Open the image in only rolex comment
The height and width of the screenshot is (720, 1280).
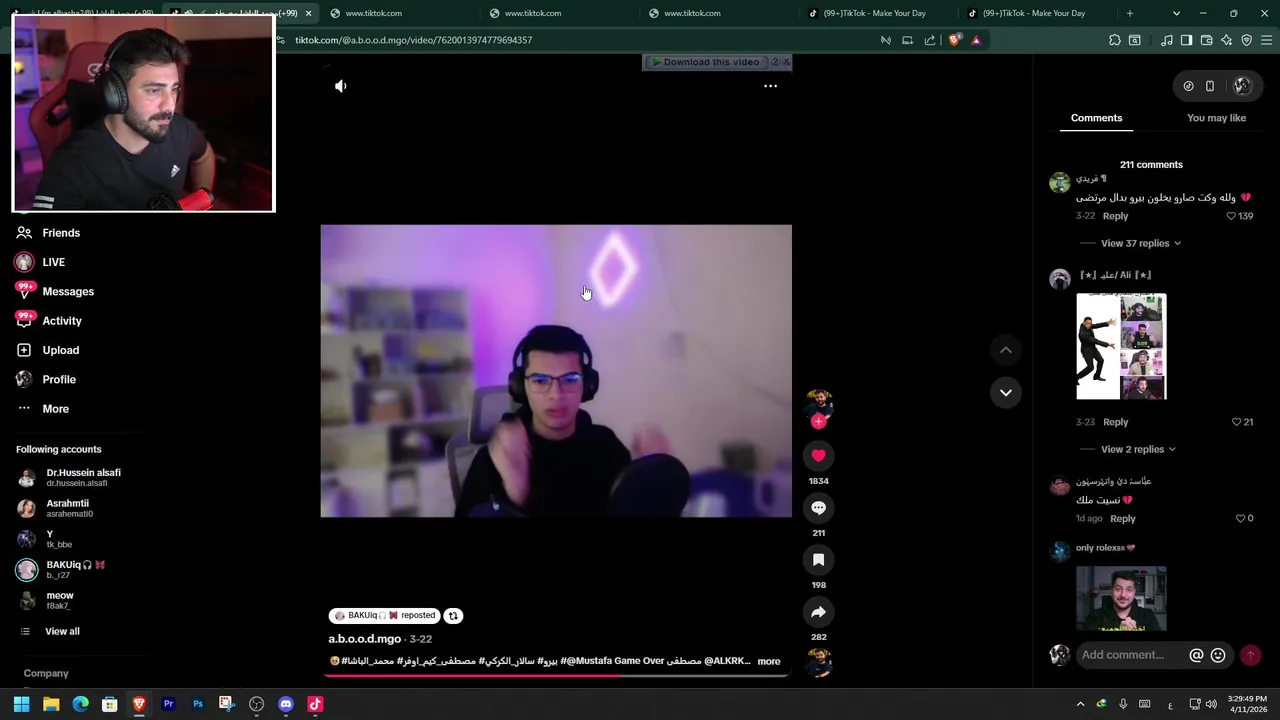point(1121,599)
